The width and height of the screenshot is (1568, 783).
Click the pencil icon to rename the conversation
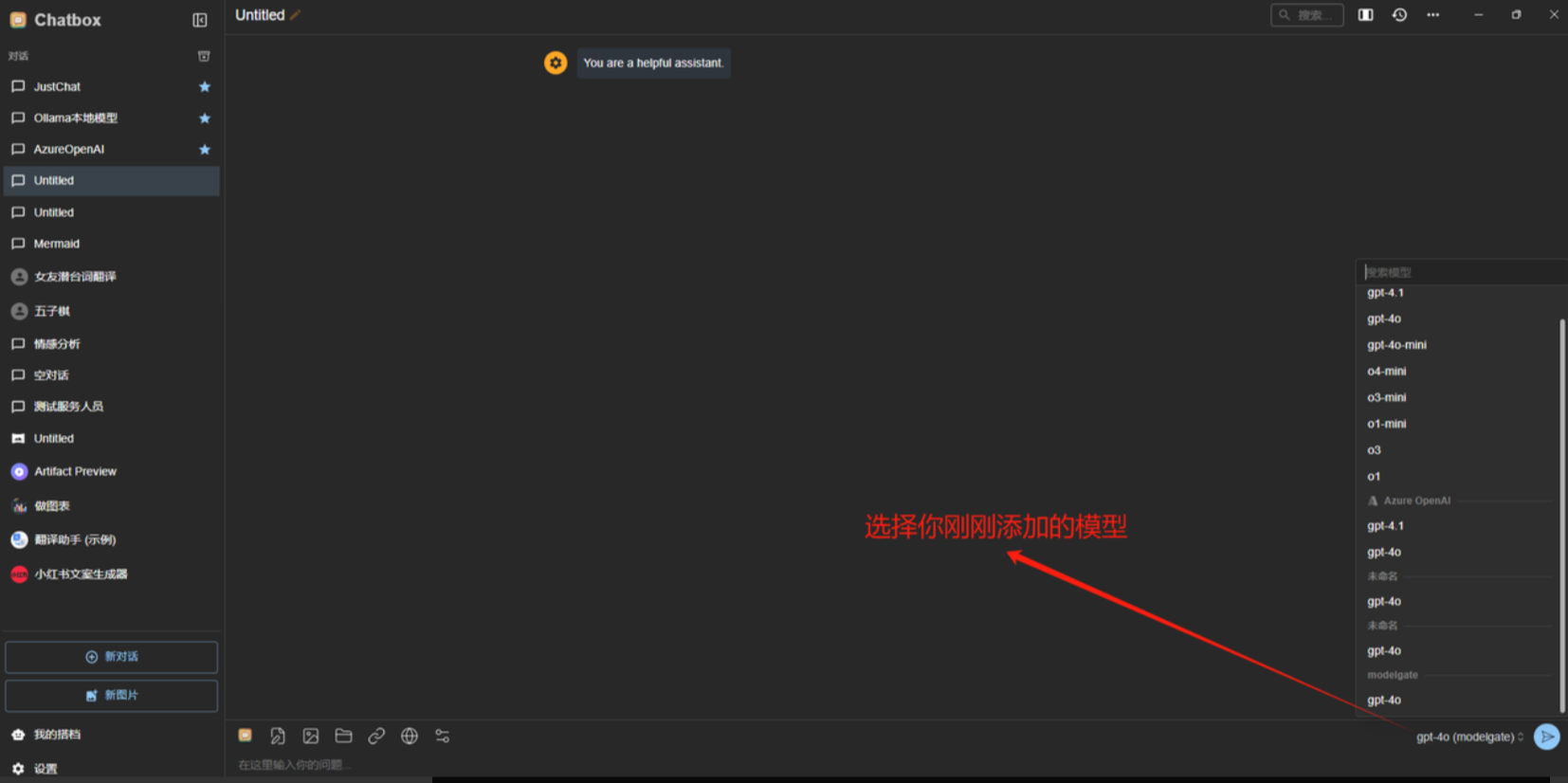(296, 15)
